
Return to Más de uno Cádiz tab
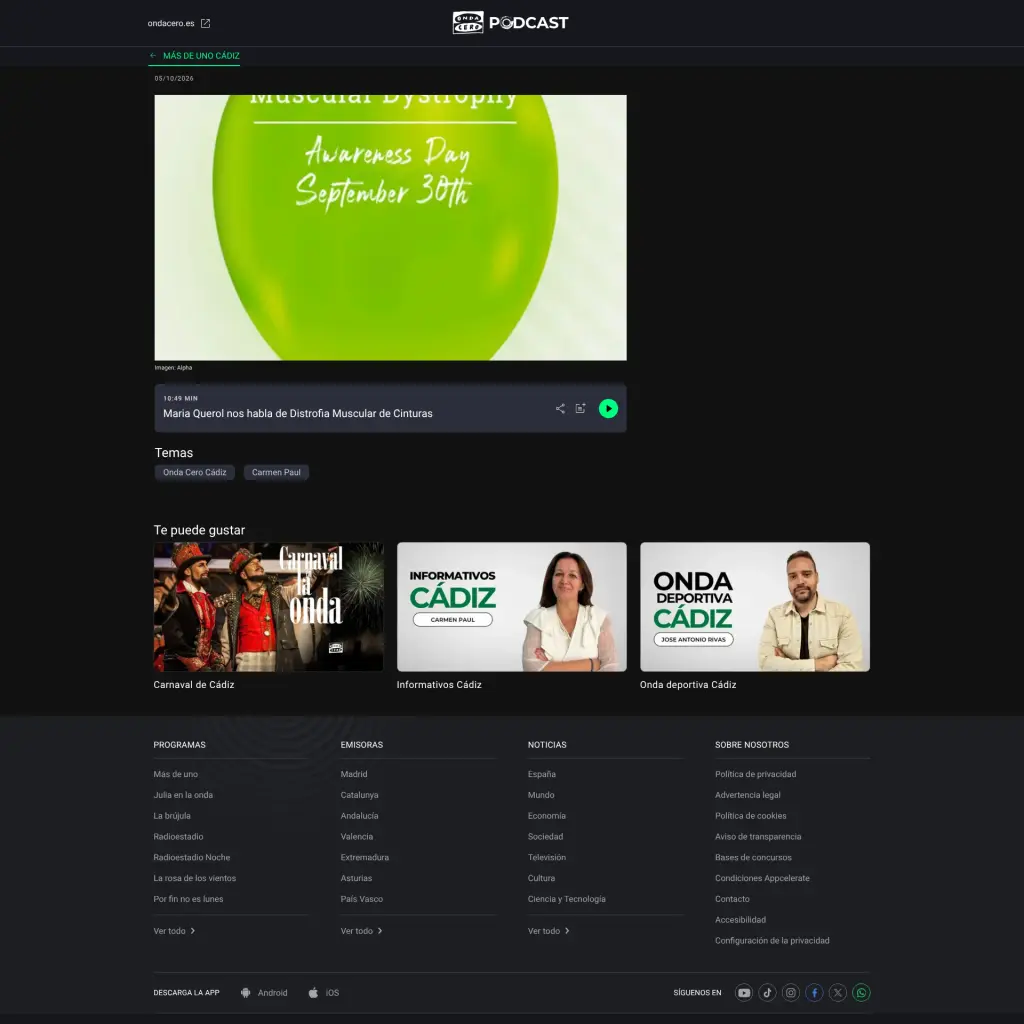(x=195, y=56)
